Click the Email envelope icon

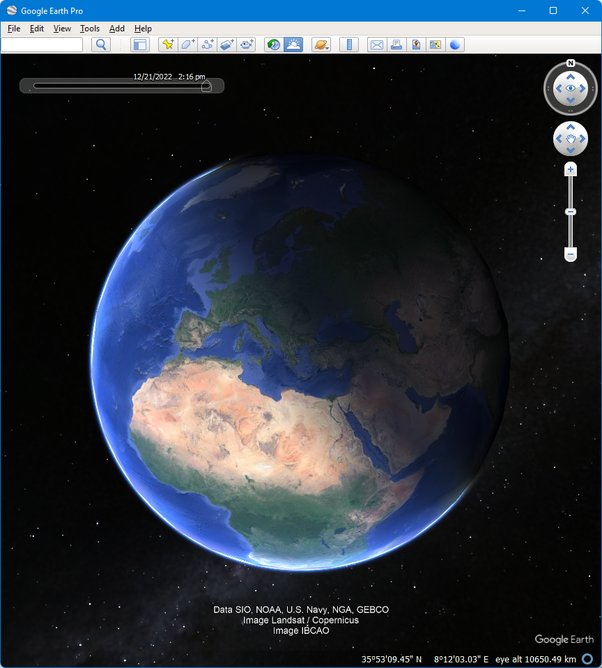pyautogui.click(x=377, y=44)
